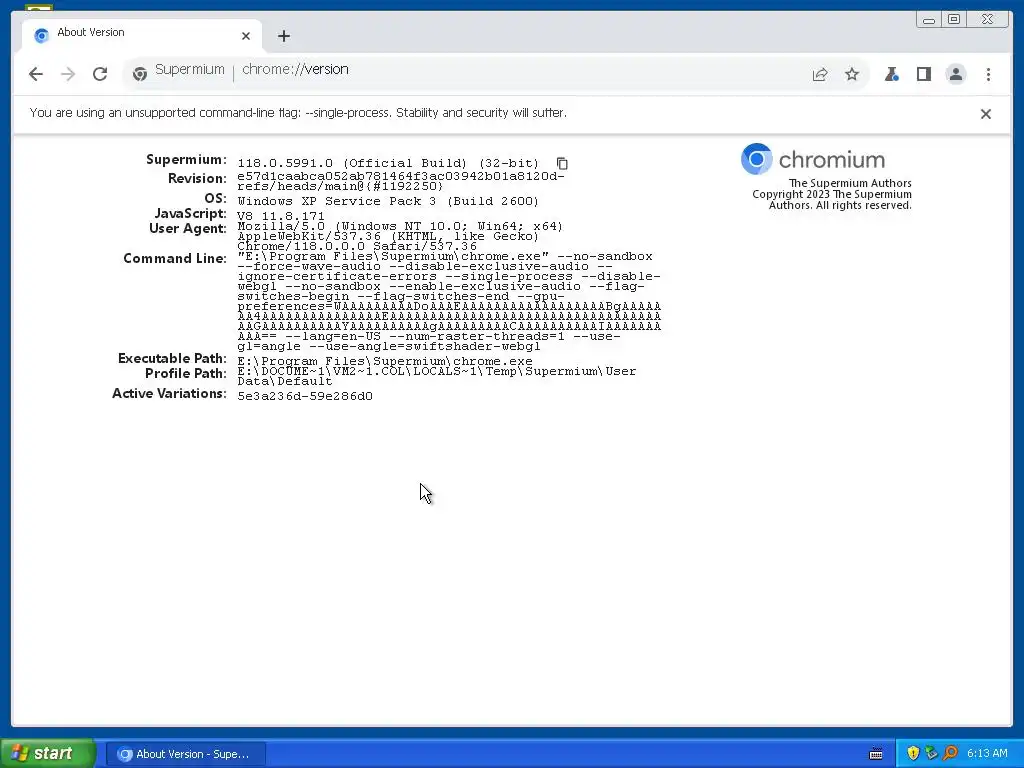
Task: Click the forward navigation arrow
Action: 68,74
